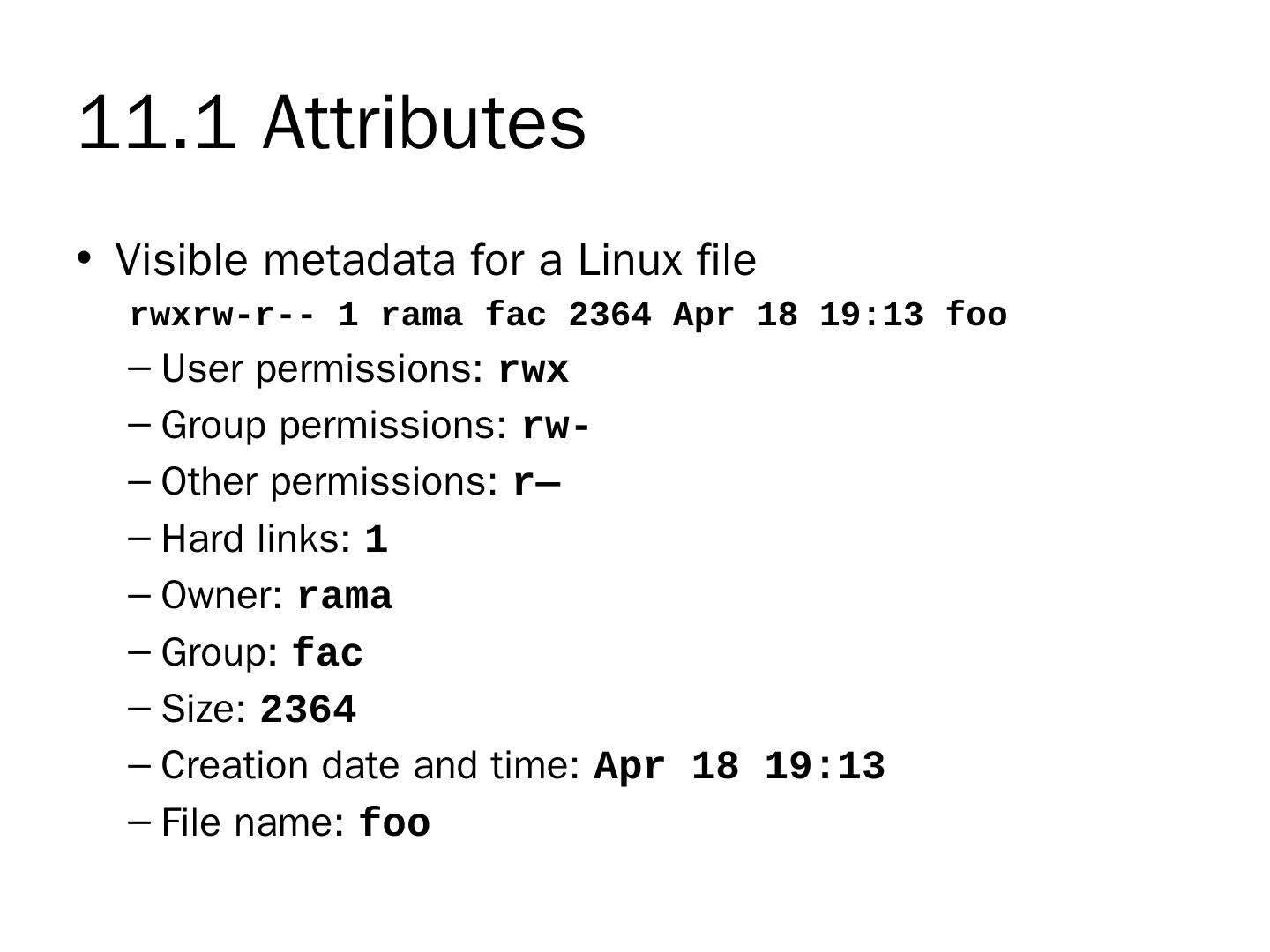
Task: Click the bold "rama" value after Owner
Action: tap(345, 598)
